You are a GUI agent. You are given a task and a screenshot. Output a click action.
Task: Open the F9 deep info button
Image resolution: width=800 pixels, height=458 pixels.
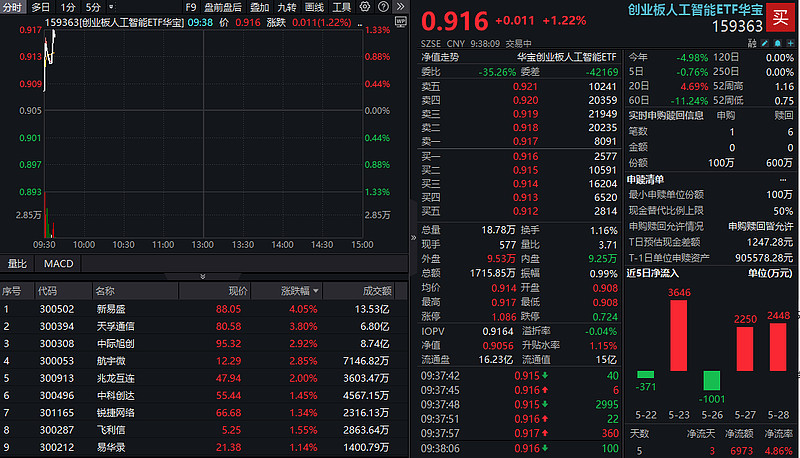click(190, 7)
